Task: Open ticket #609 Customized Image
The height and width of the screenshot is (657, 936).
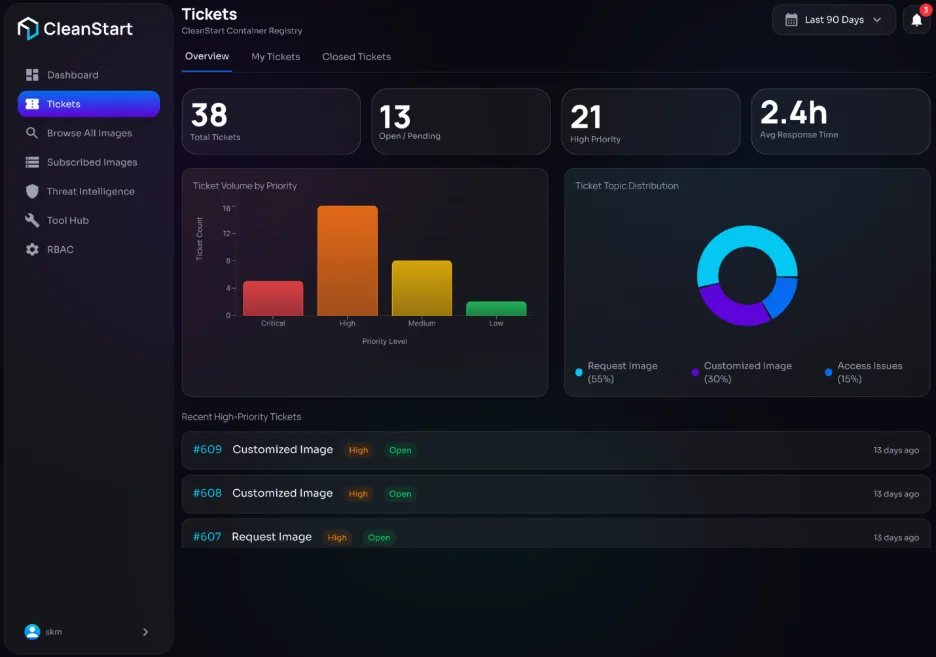Action: [556, 450]
